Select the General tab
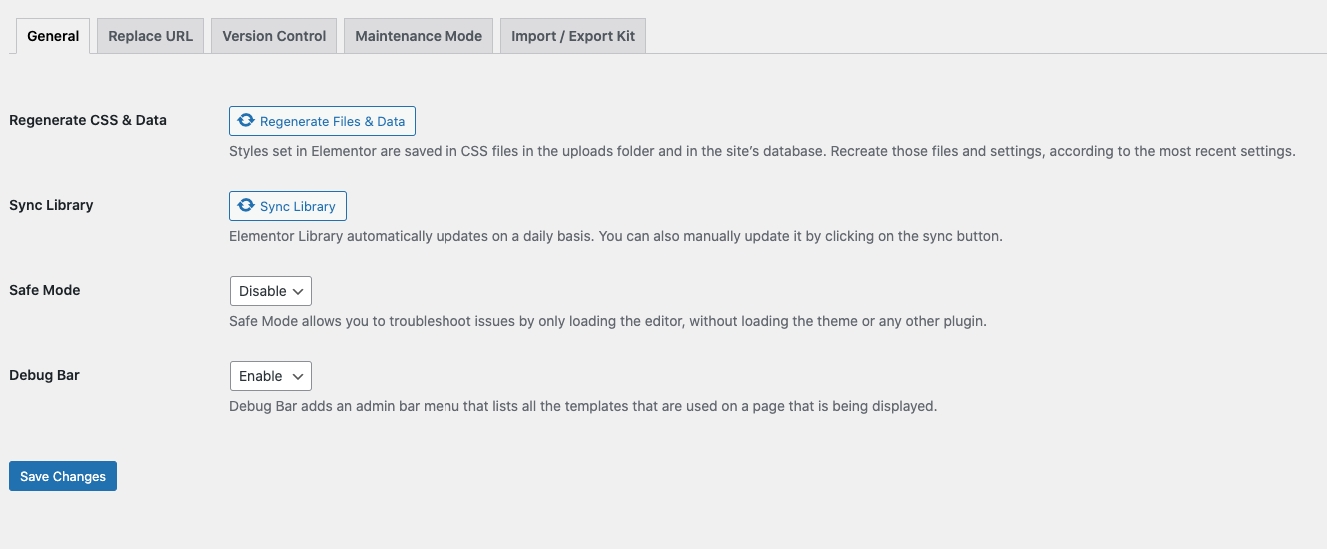This screenshot has height=549, width=1327. coord(53,36)
